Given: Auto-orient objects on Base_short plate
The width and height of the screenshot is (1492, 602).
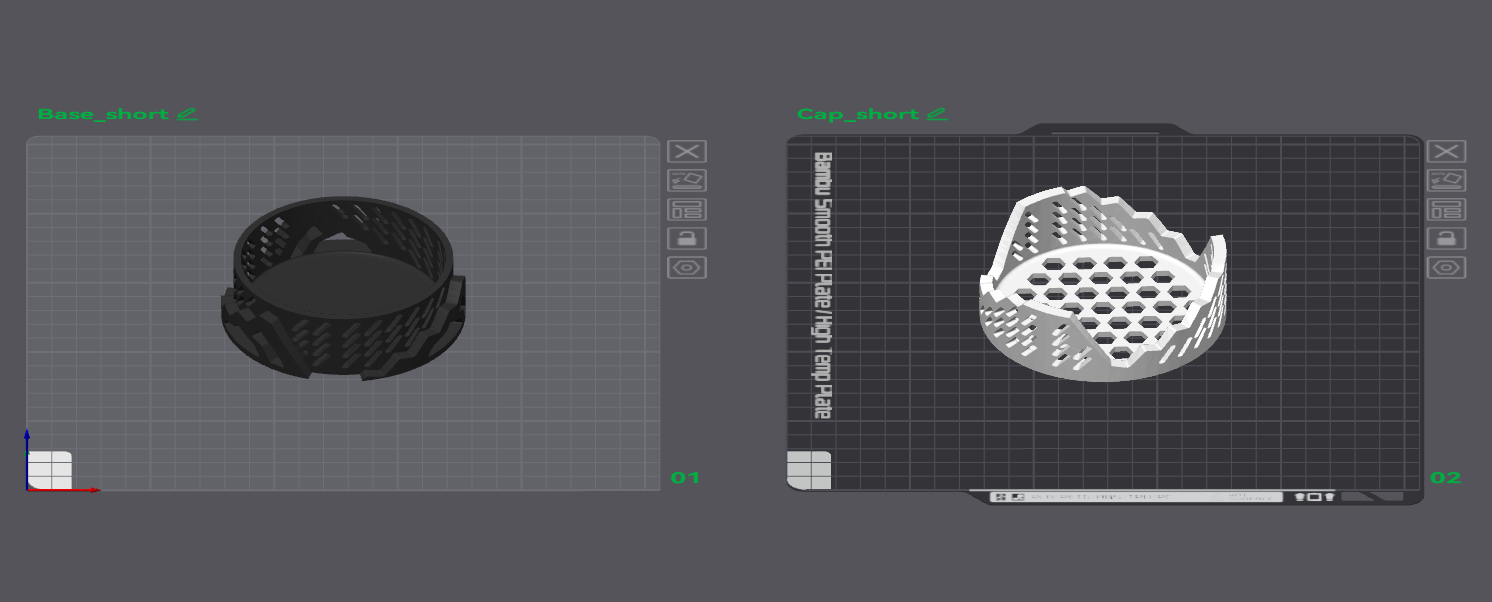Looking at the screenshot, I should (x=687, y=180).
